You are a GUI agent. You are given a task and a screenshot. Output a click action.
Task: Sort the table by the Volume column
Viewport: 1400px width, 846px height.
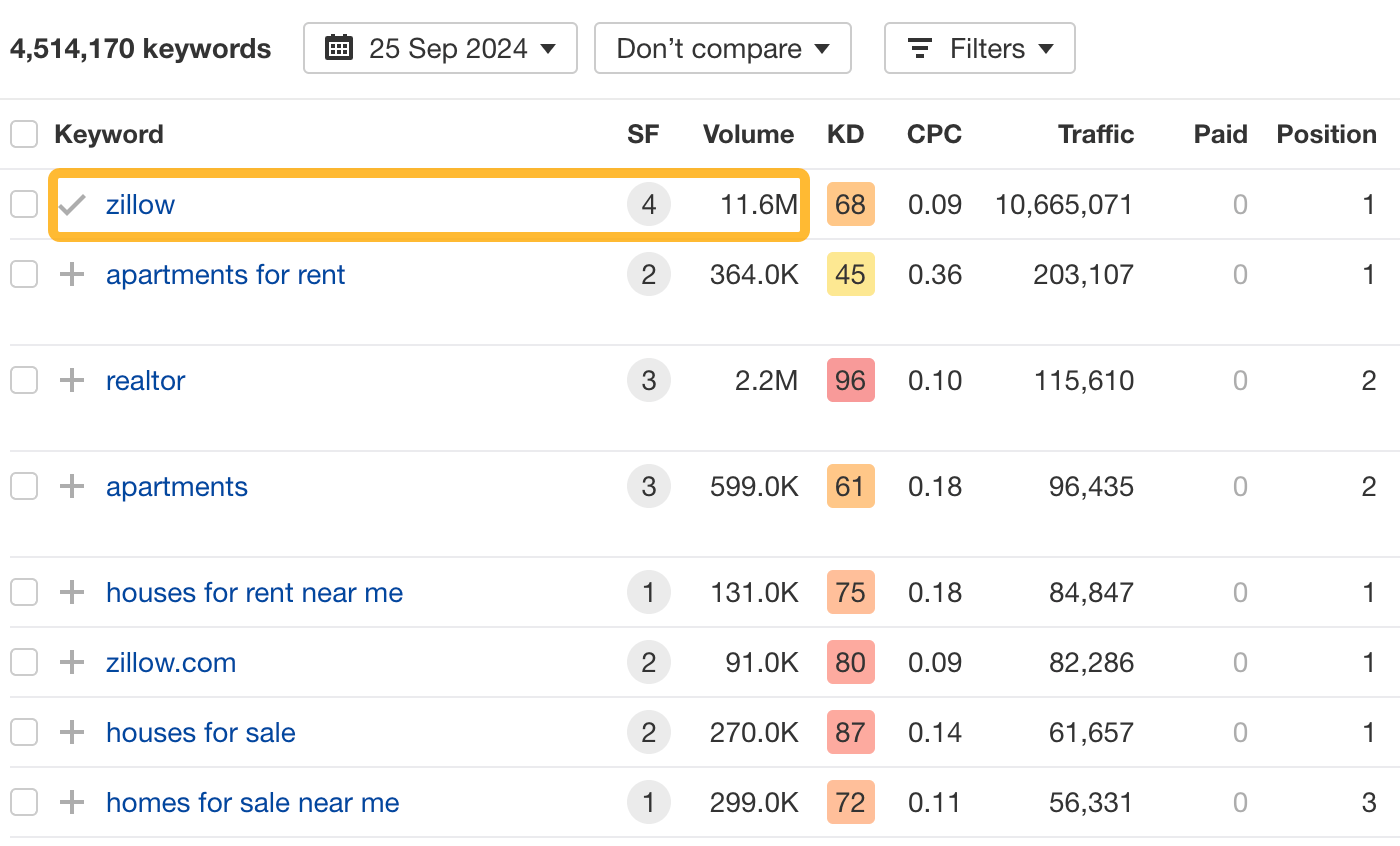(x=748, y=133)
